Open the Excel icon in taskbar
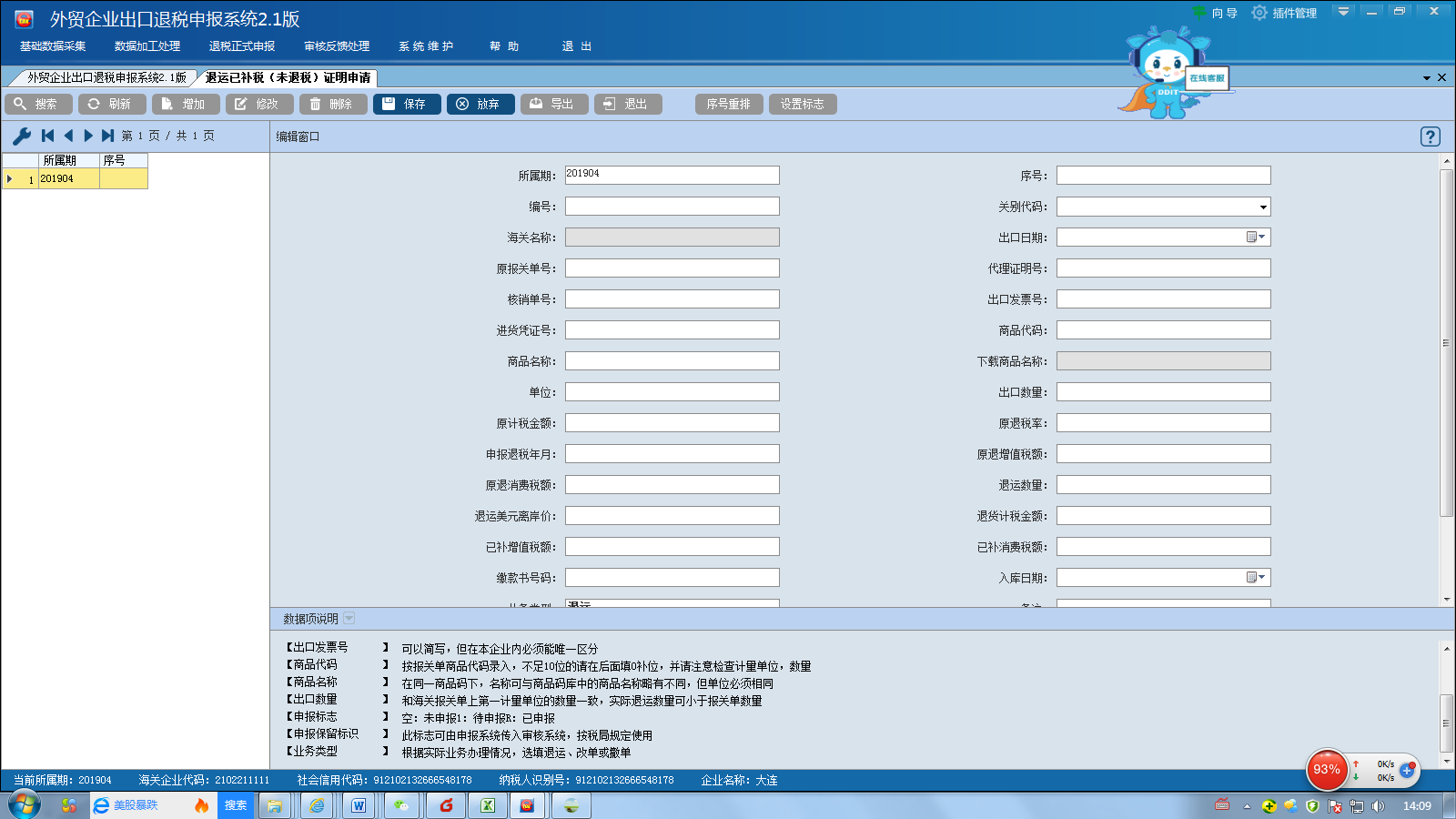The height and width of the screenshot is (819, 1456). (x=488, y=805)
